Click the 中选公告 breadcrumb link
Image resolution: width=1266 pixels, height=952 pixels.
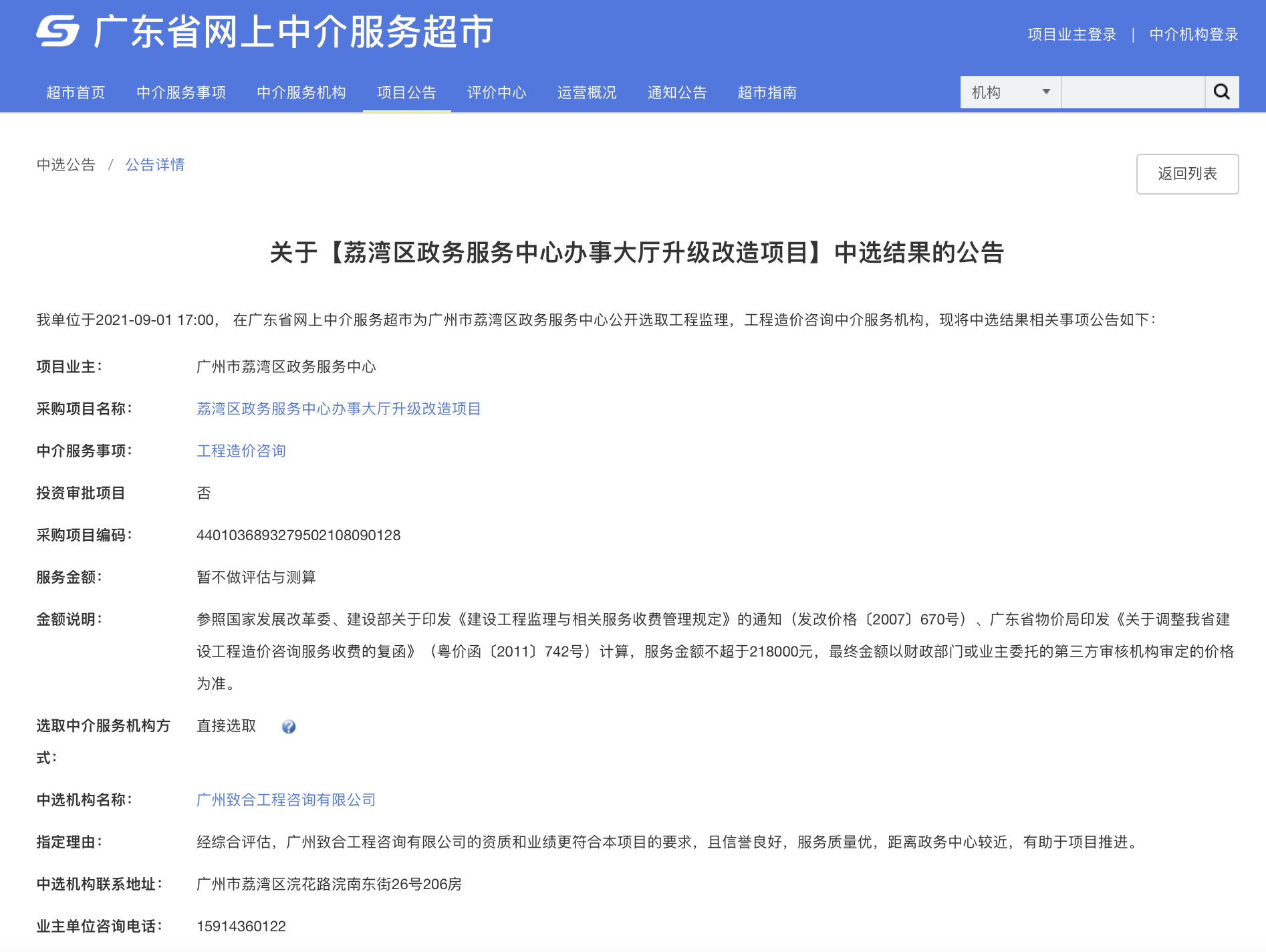(65, 164)
